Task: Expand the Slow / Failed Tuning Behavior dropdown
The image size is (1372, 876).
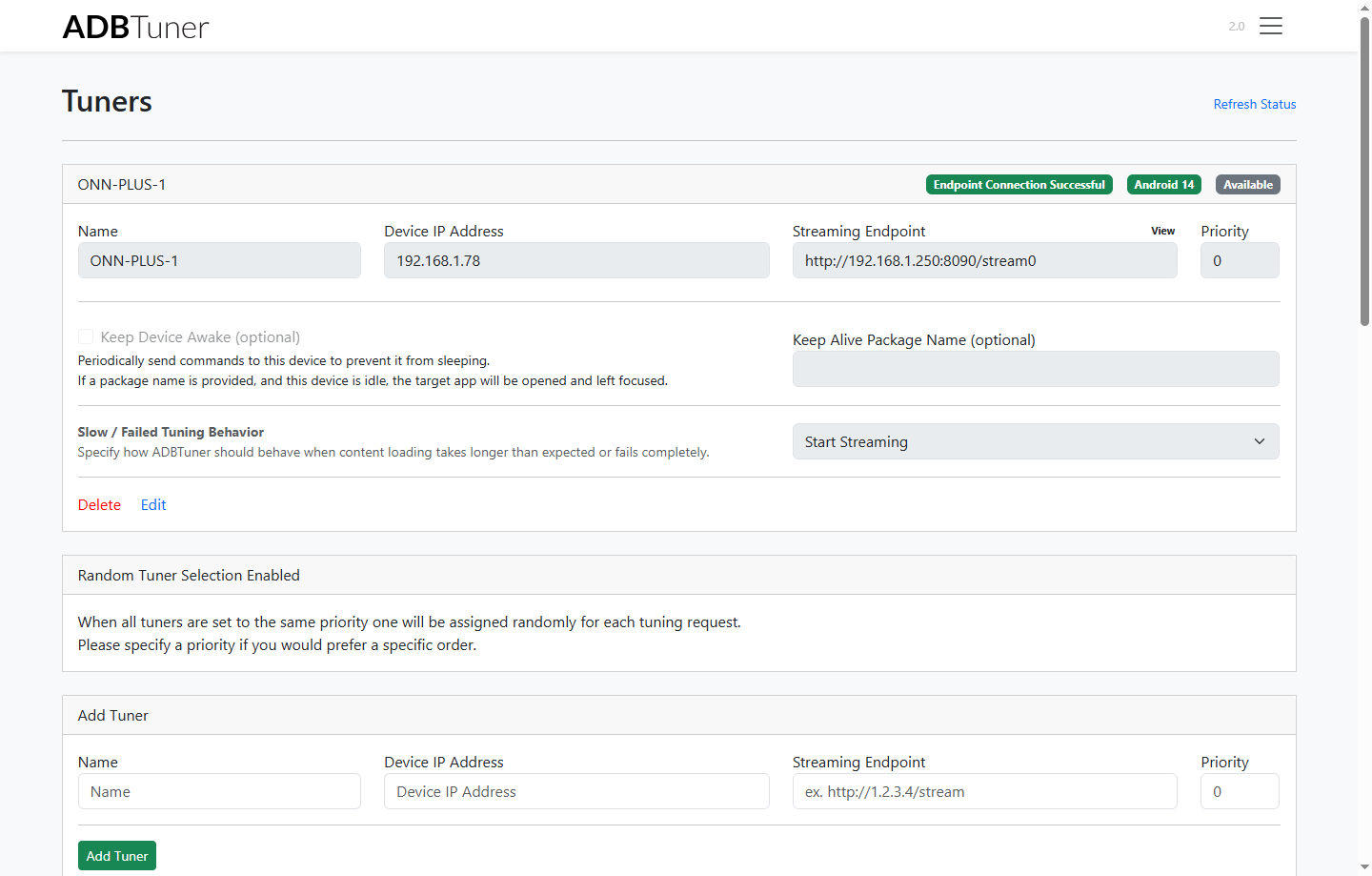Action: pos(1035,441)
